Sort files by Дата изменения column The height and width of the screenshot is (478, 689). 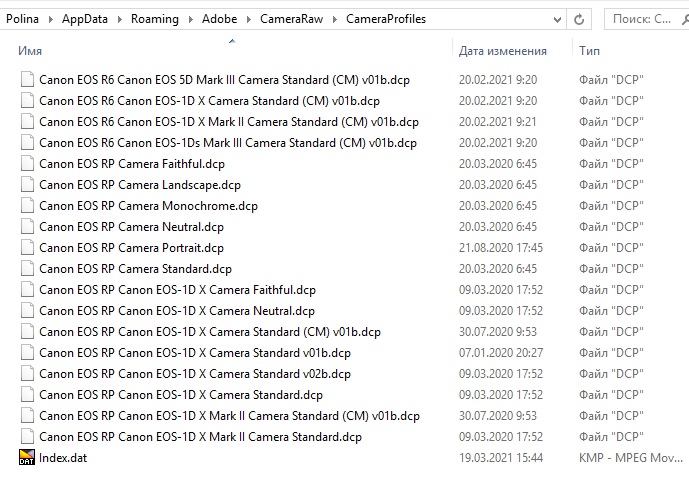pos(503,51)
